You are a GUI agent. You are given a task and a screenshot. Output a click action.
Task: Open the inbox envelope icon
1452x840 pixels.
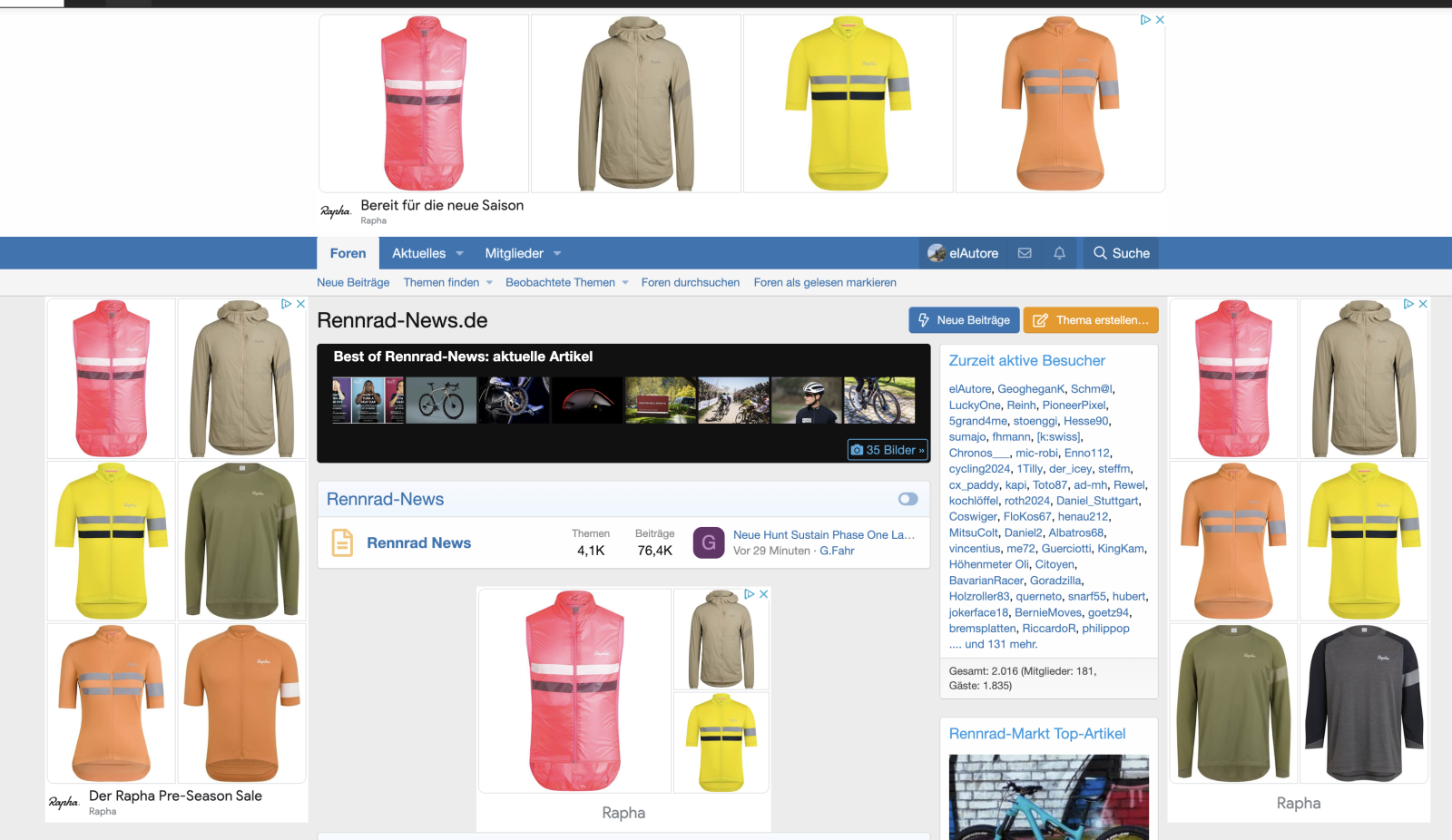coord(1025,253)
